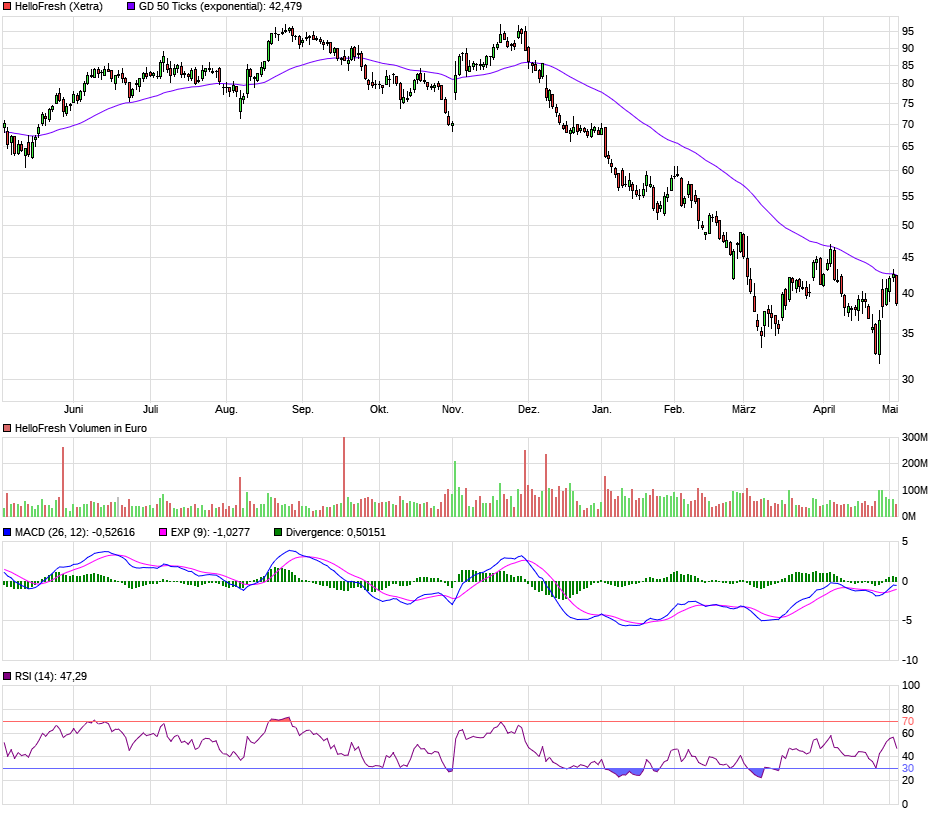940x814 pixels.
Task: Click the 'Okt.' month label on time axis
Action: click(379, 409)
